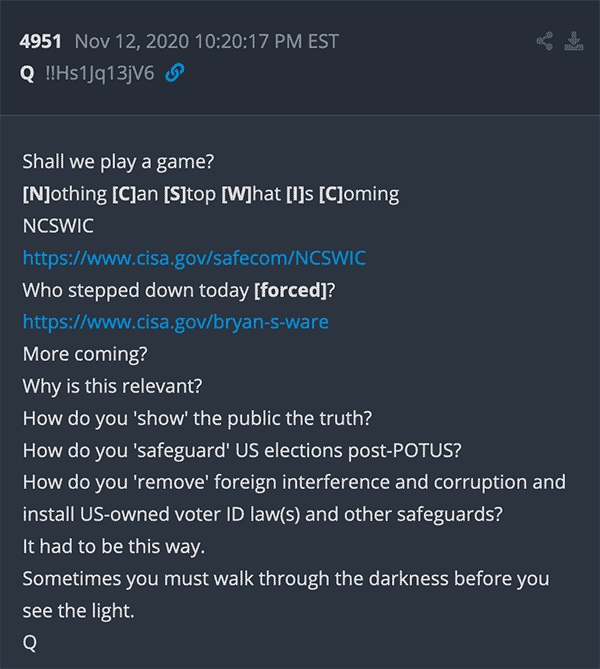
Task: Click the standalone NCSWIC text line
Action: click(58, 226)
